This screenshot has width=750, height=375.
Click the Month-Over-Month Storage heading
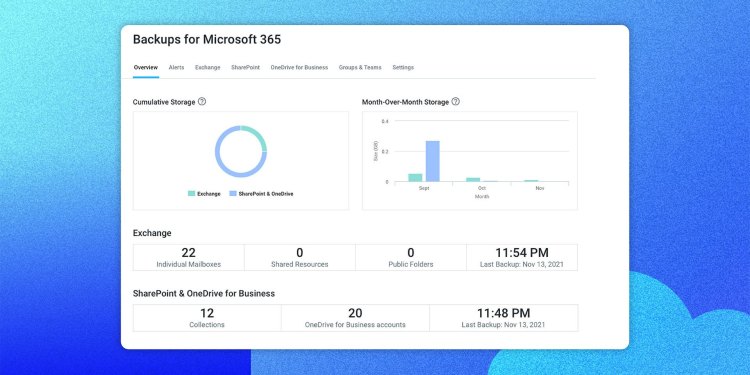click(406, 102)
